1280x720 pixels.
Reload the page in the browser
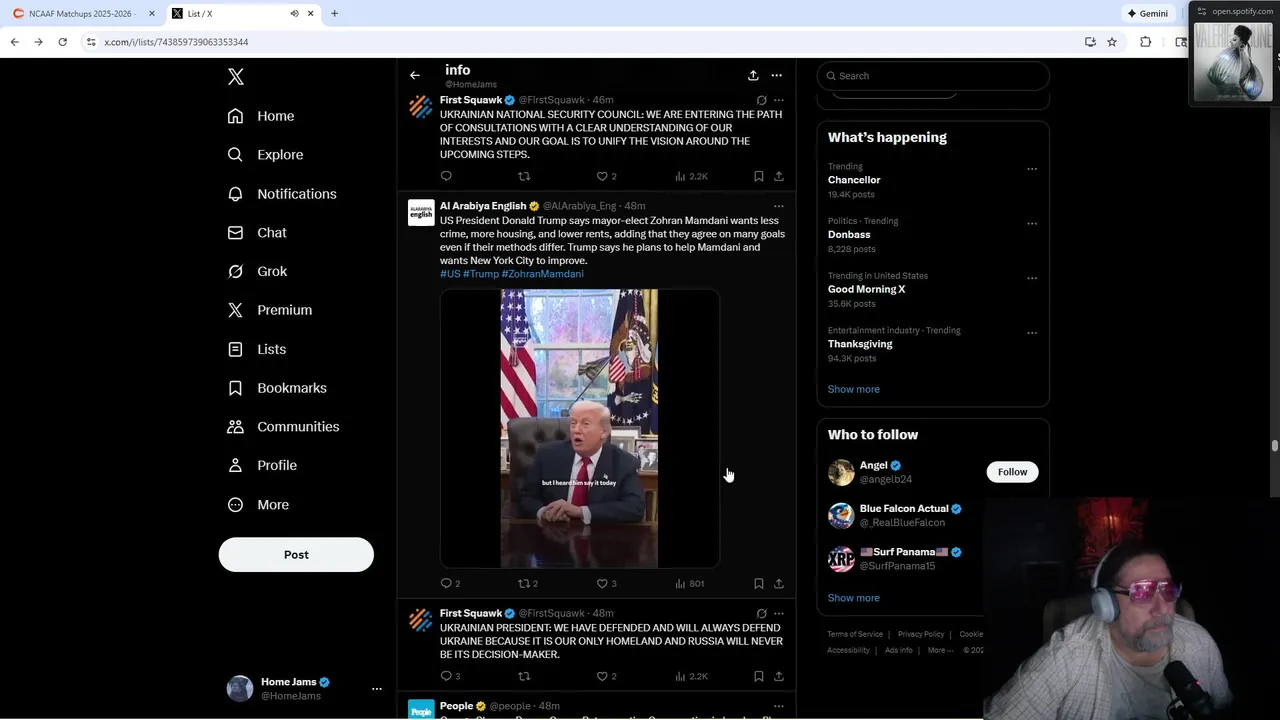pyautogui.click(x=62, y=42)
